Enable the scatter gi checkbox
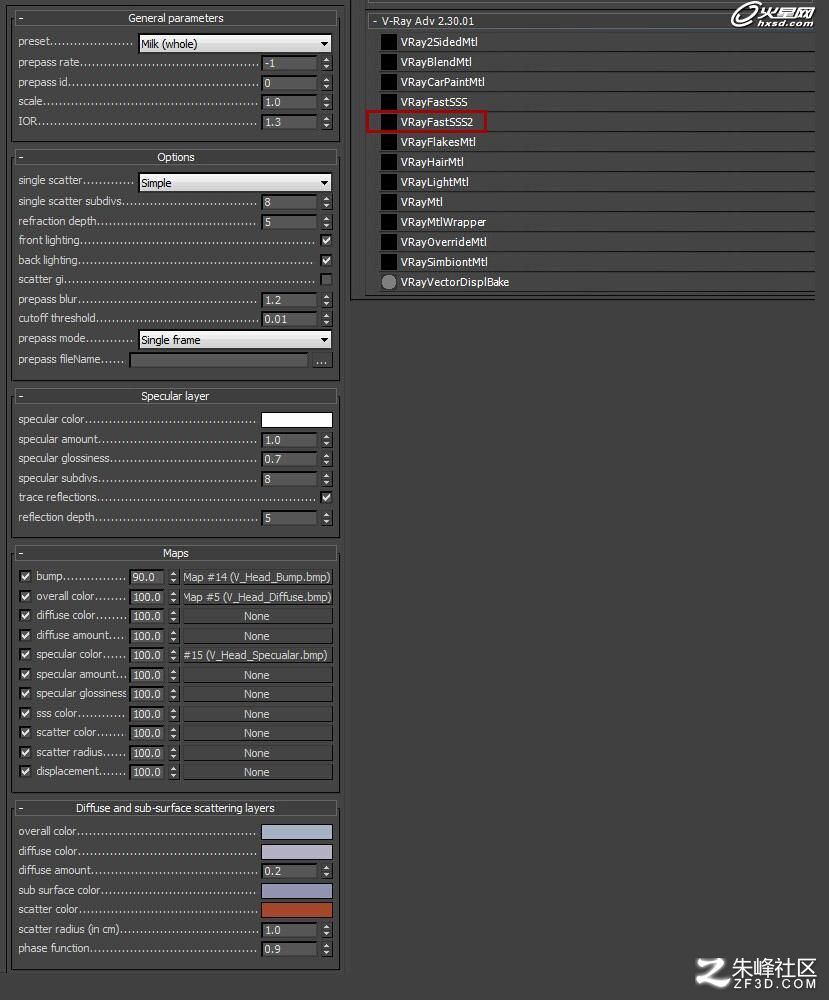This screenshot has height=1000, width=829. [326, 279]
